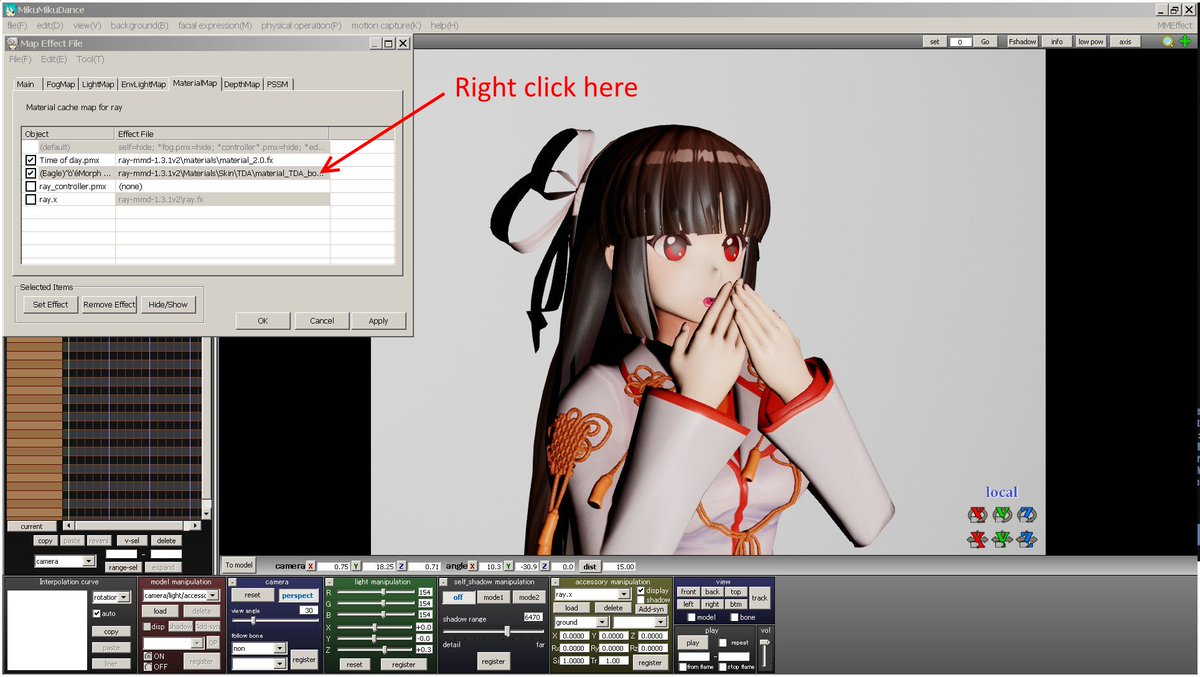Click the Map Effect File window icon

(12, 44)
